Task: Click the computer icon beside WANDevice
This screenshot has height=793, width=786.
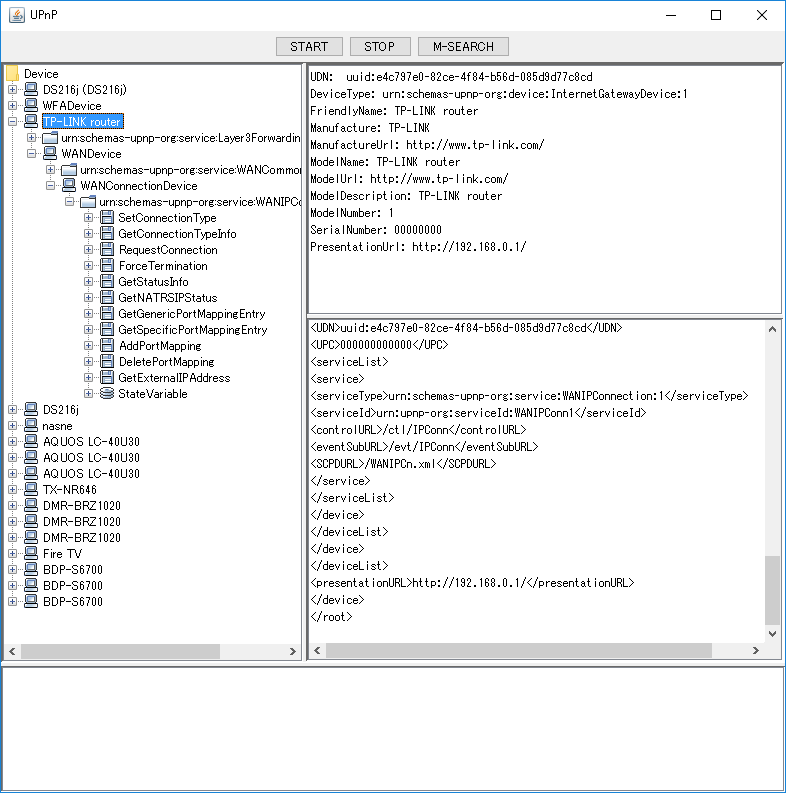Action: [50, 153]
